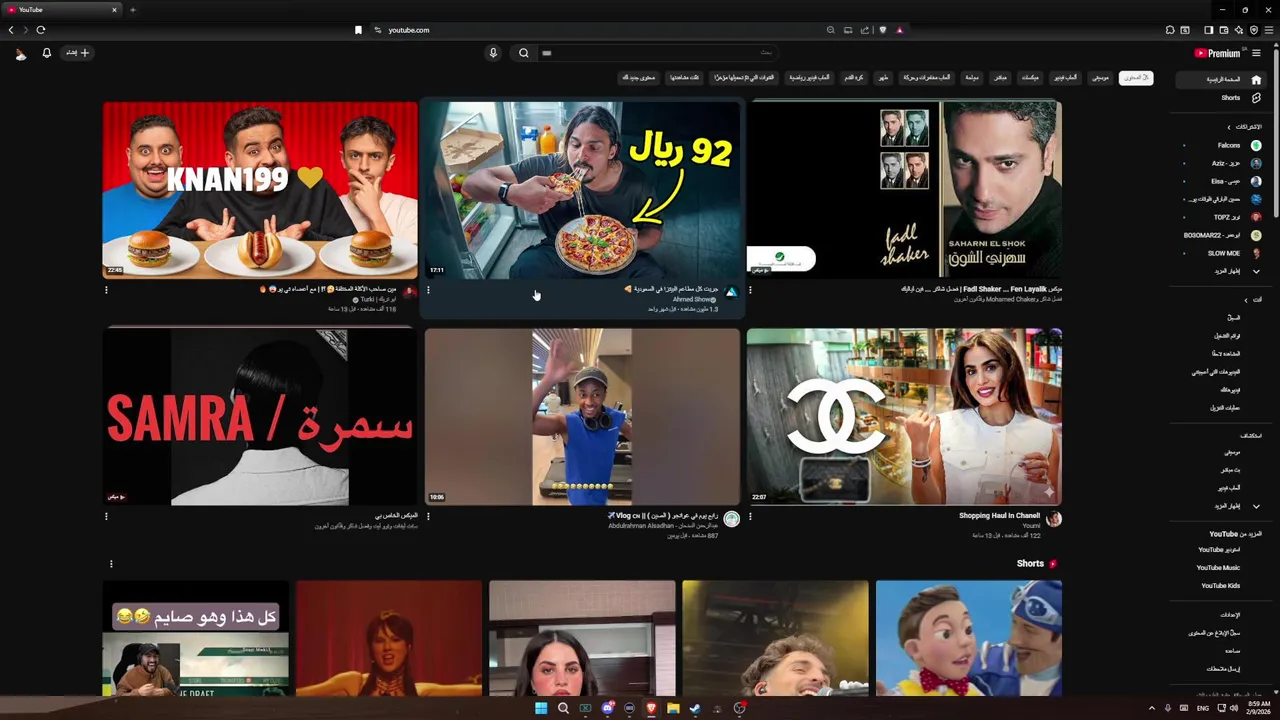Click the Youmi channel avatar

pos(1054,518)
